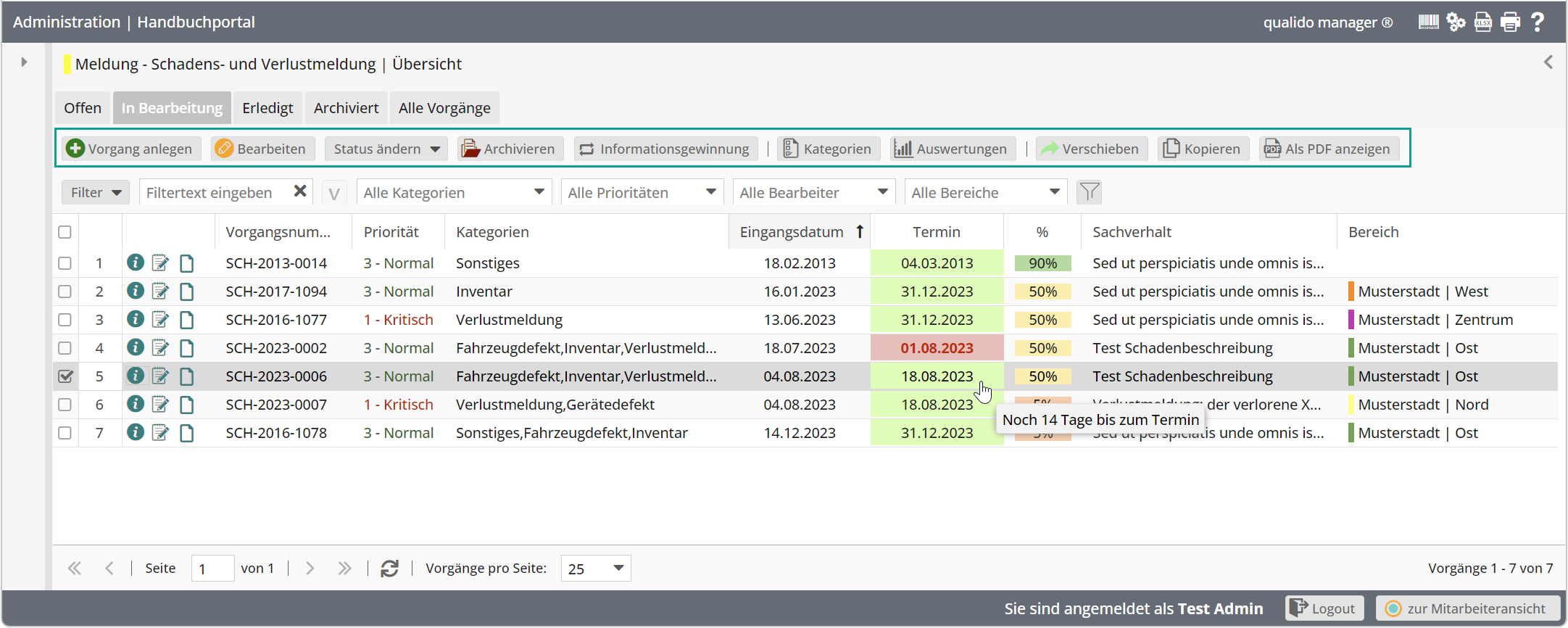The image size is (1568, 628).
Task: Open document icon for SCH-2016-1077
Action: click(x=187, y=320)
